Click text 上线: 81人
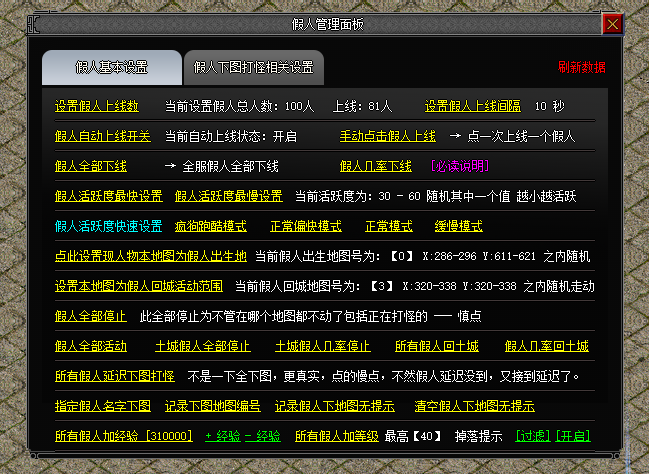This screenshot has height=474, width=649. (363, 106)
